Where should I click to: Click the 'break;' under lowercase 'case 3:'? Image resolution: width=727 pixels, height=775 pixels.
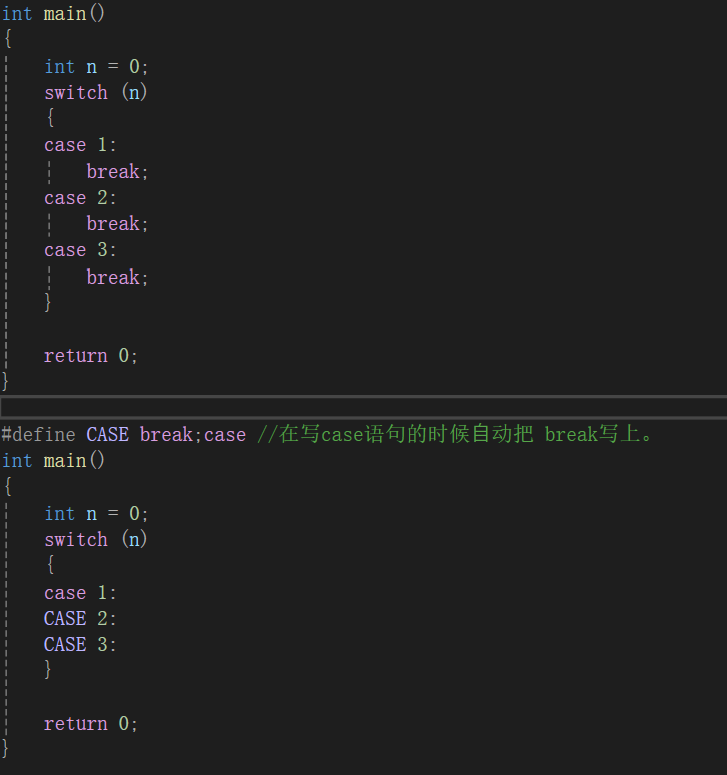(x=117, y=277)
